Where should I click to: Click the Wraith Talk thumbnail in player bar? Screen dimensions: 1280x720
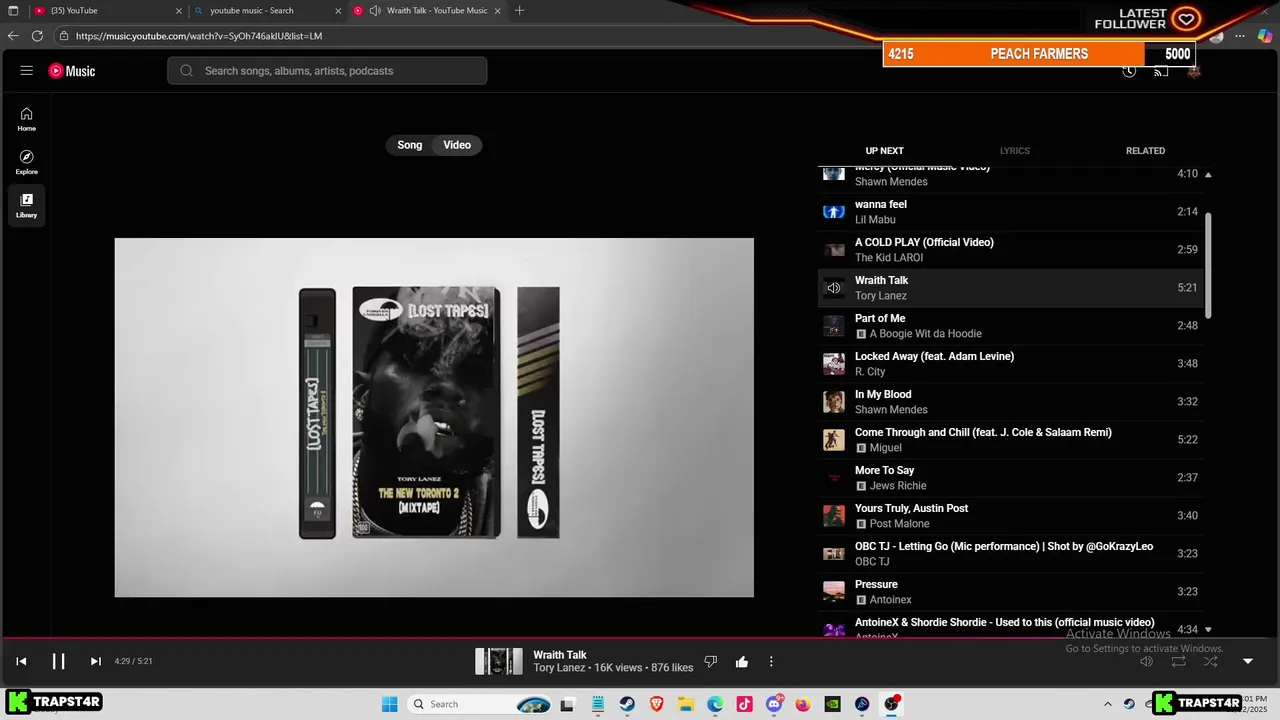pos(498,661)
